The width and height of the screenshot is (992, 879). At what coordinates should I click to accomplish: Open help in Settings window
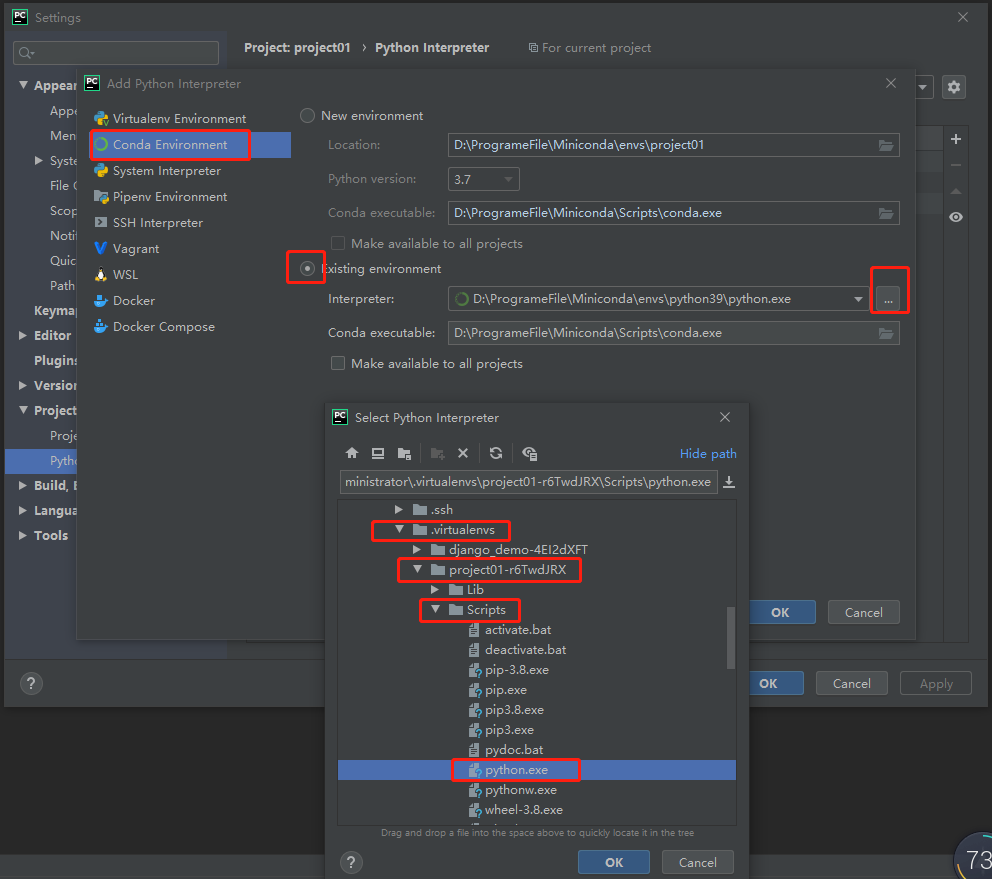pos(31,683)
